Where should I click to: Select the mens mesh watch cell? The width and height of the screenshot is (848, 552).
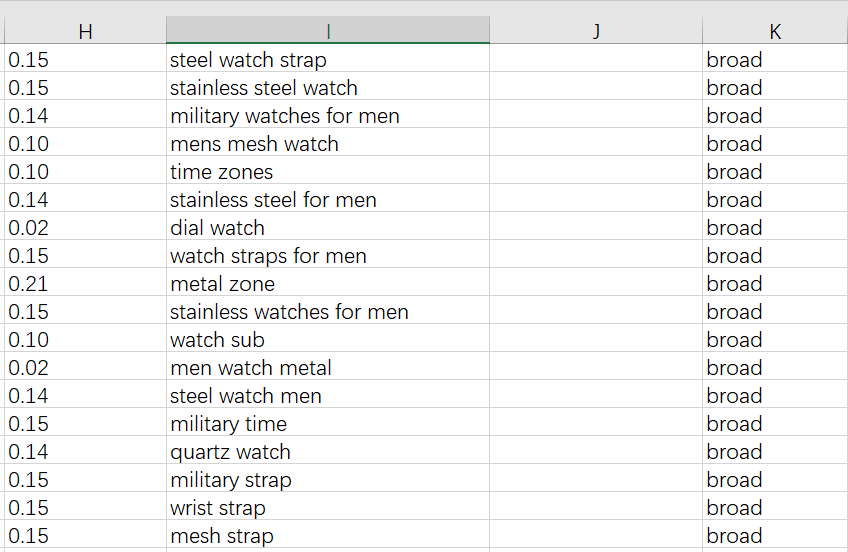[x=328, y=144]
